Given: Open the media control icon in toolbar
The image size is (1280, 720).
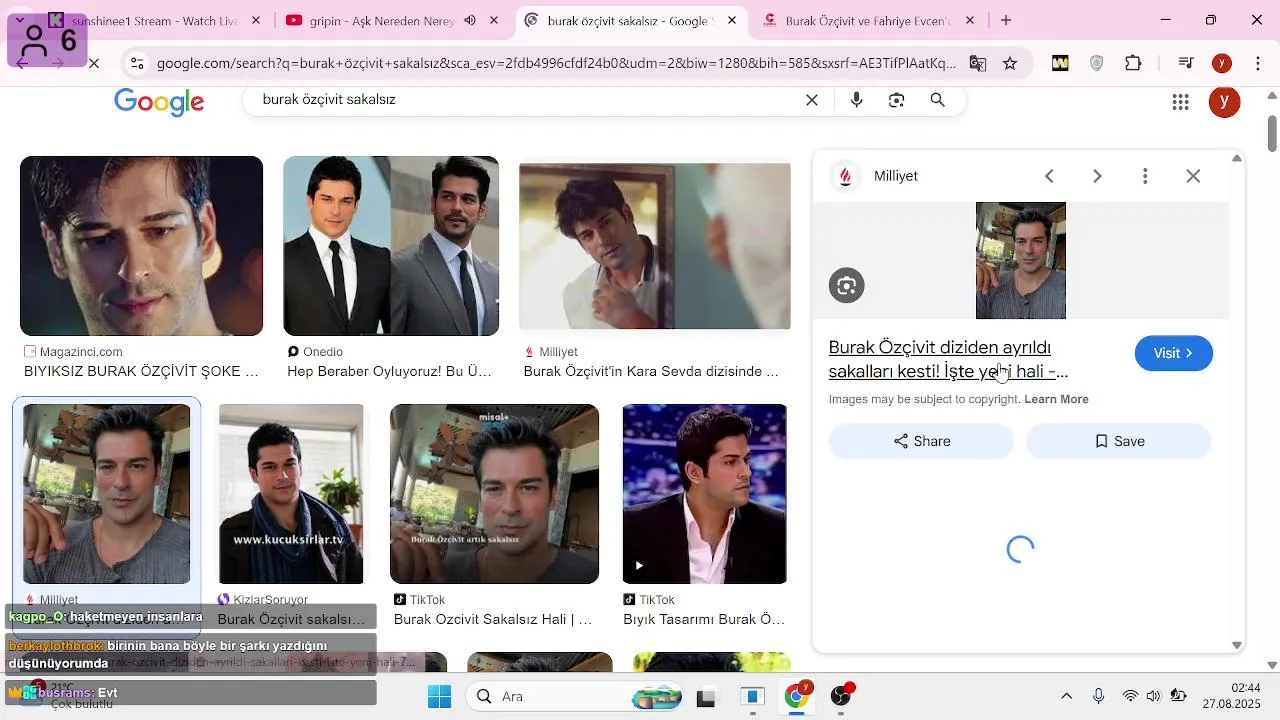Looking at the screenshot, I should pyautogui.click(x=1186, y=63).
